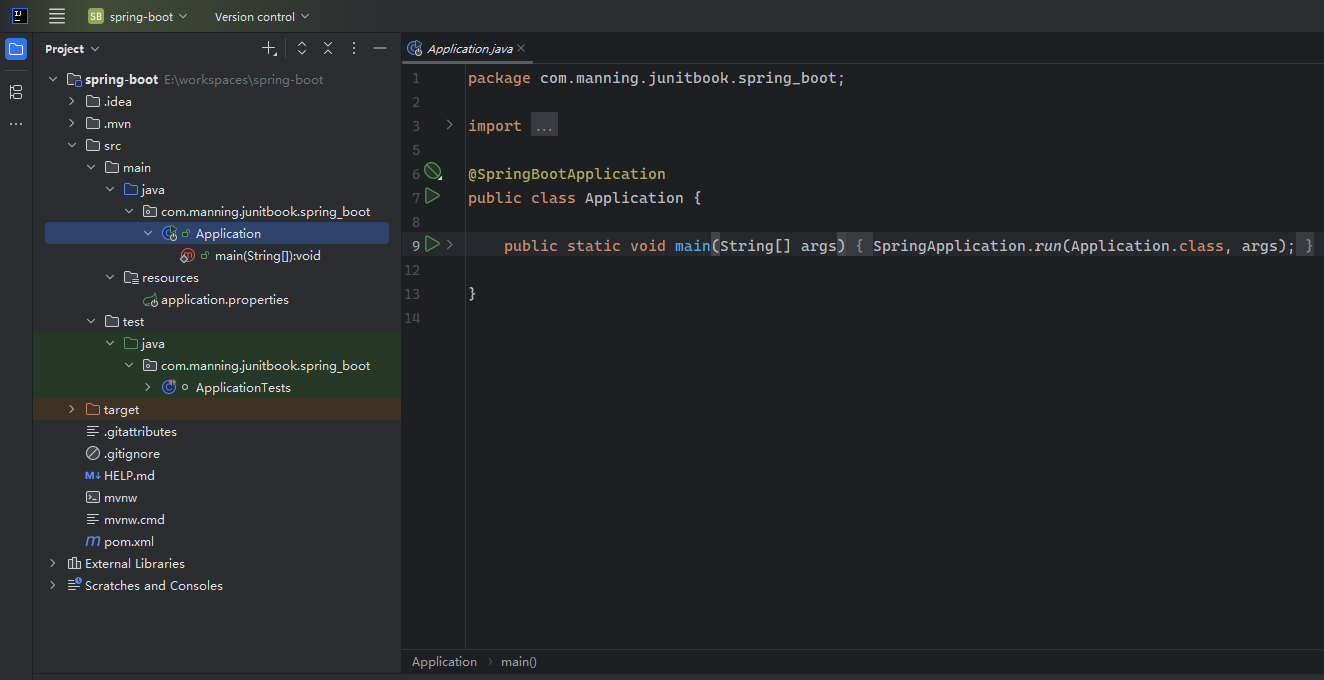Click the Scratches and Consoles icon

[x=74, y=585]
